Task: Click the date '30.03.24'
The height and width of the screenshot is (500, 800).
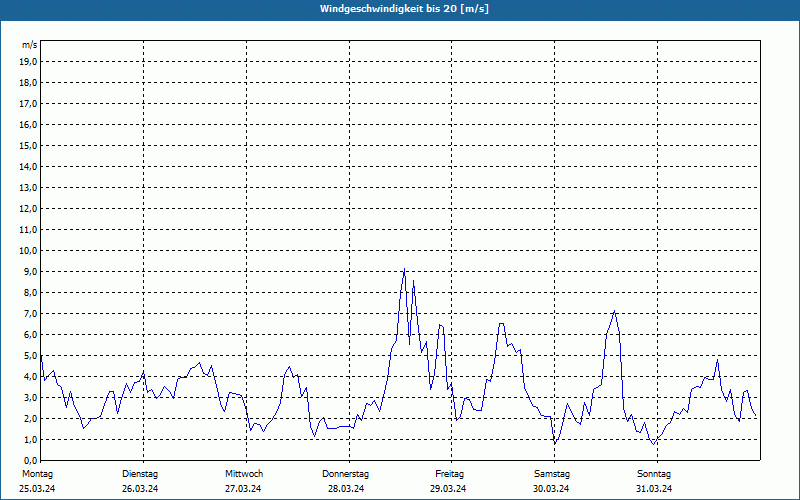Action: 551,489
